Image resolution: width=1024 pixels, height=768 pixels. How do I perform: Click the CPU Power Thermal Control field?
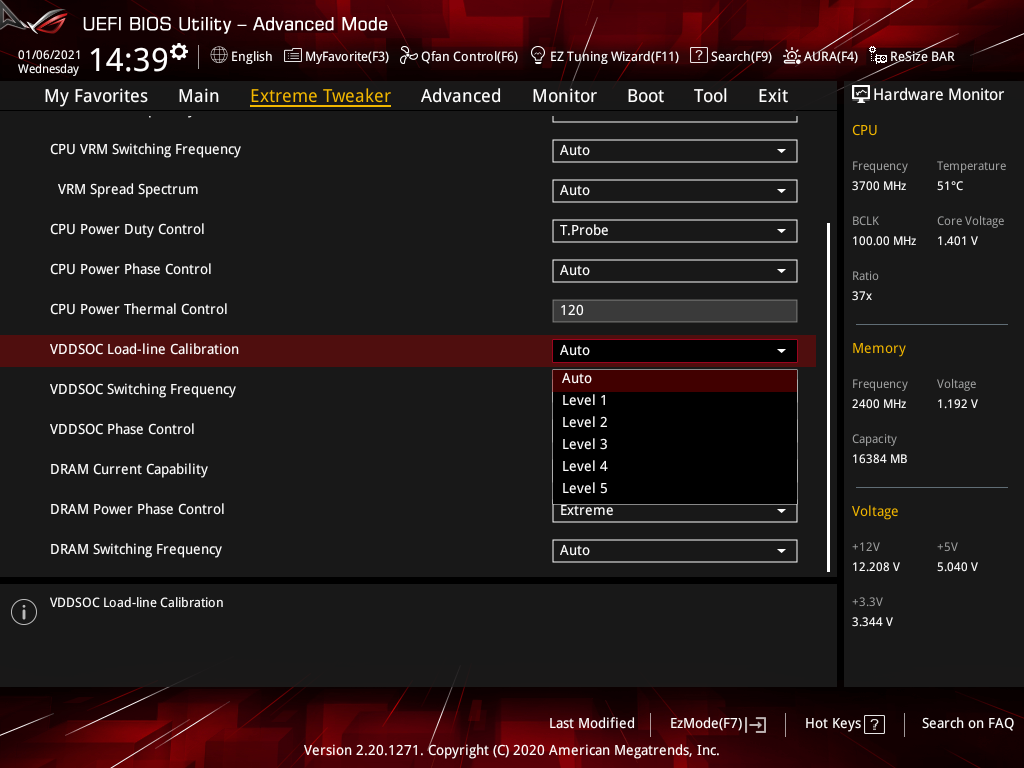[x=675, y=310]
